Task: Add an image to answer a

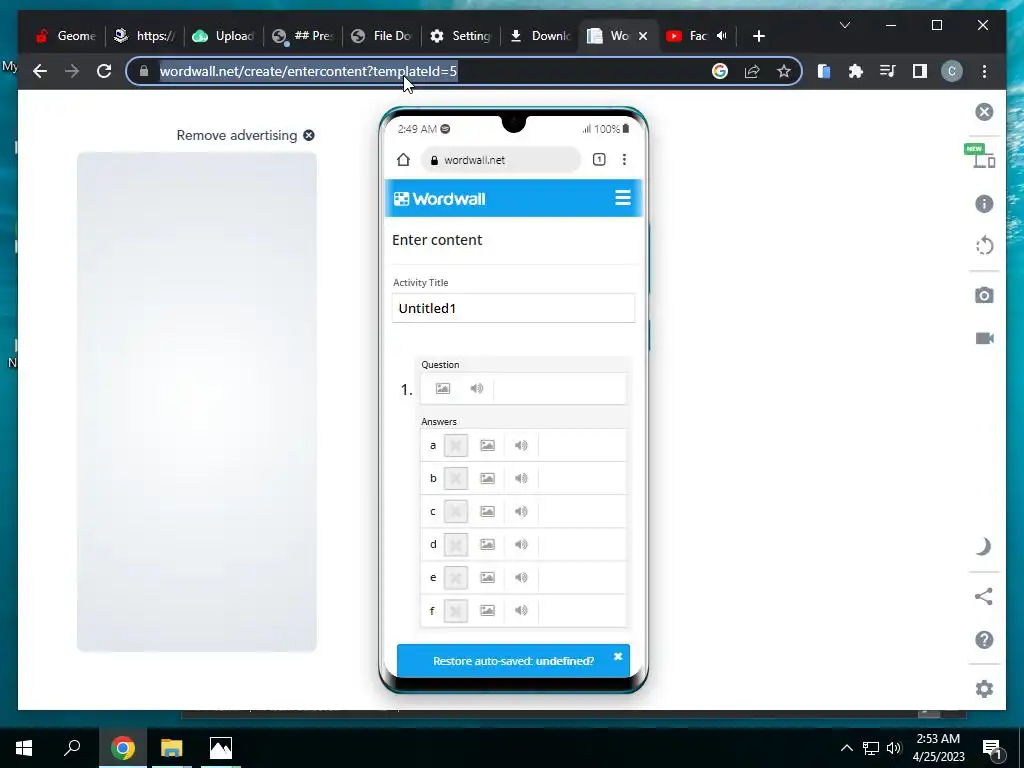Action: pos(487,445)
